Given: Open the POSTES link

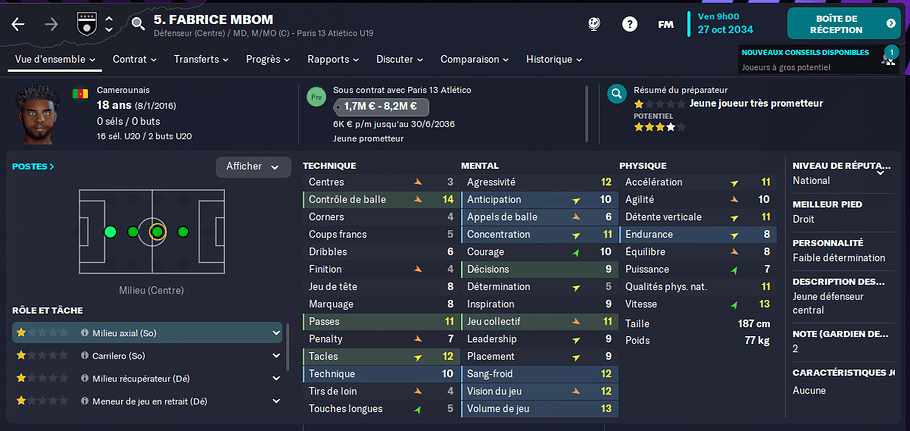Looking at the screenshot, I should pyautogui.click(x=33, y=166).
